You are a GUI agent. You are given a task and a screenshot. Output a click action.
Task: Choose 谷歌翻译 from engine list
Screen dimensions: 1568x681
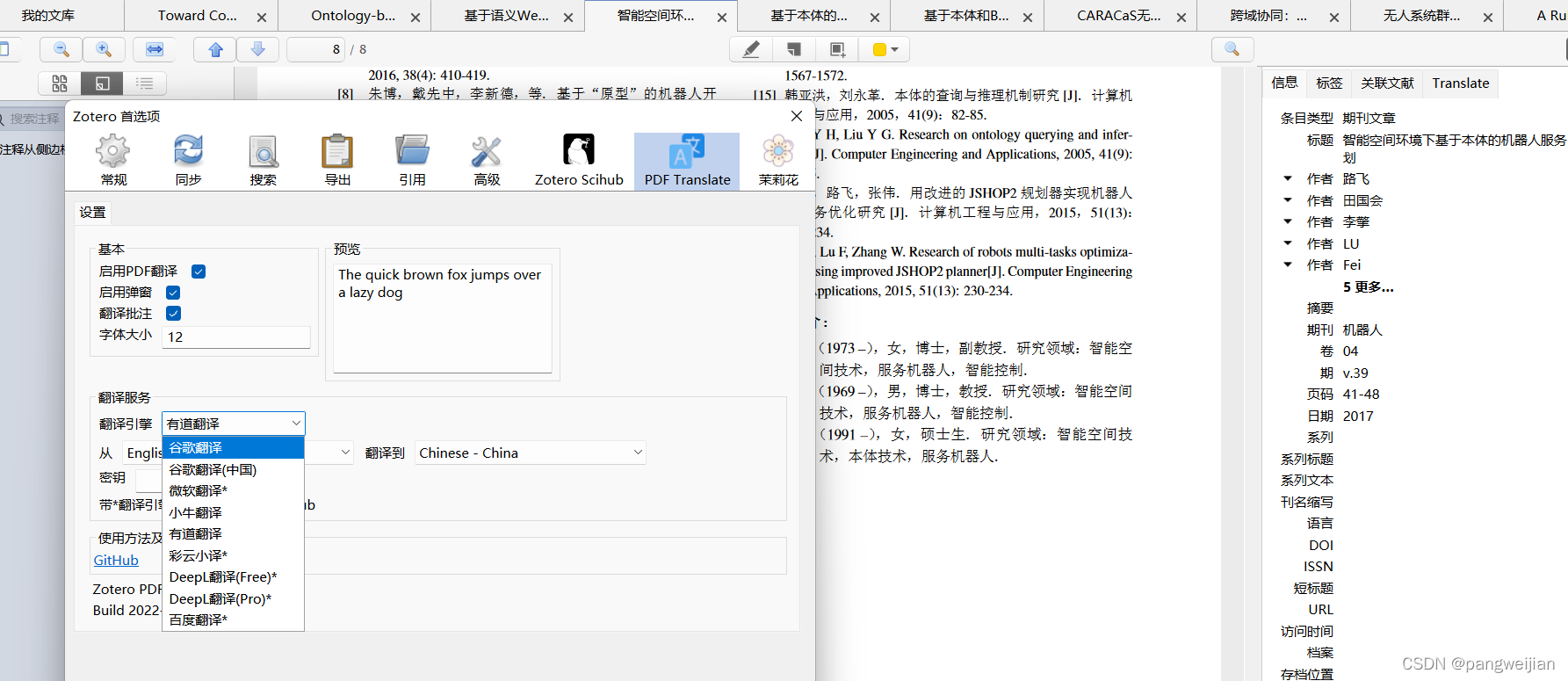click(234, 448)
